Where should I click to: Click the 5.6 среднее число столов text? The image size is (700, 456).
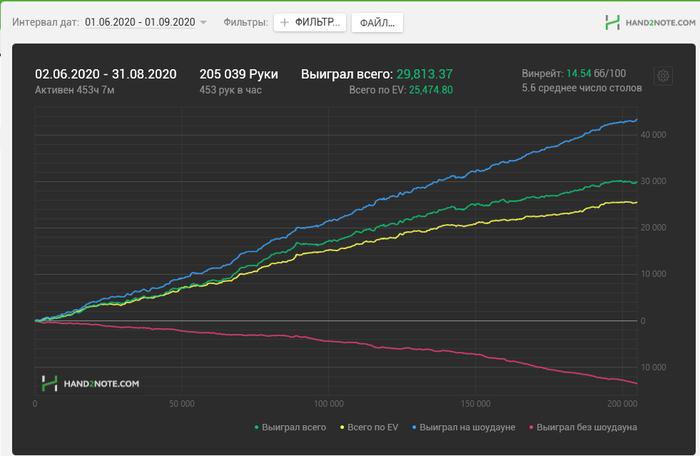point(582,88)
